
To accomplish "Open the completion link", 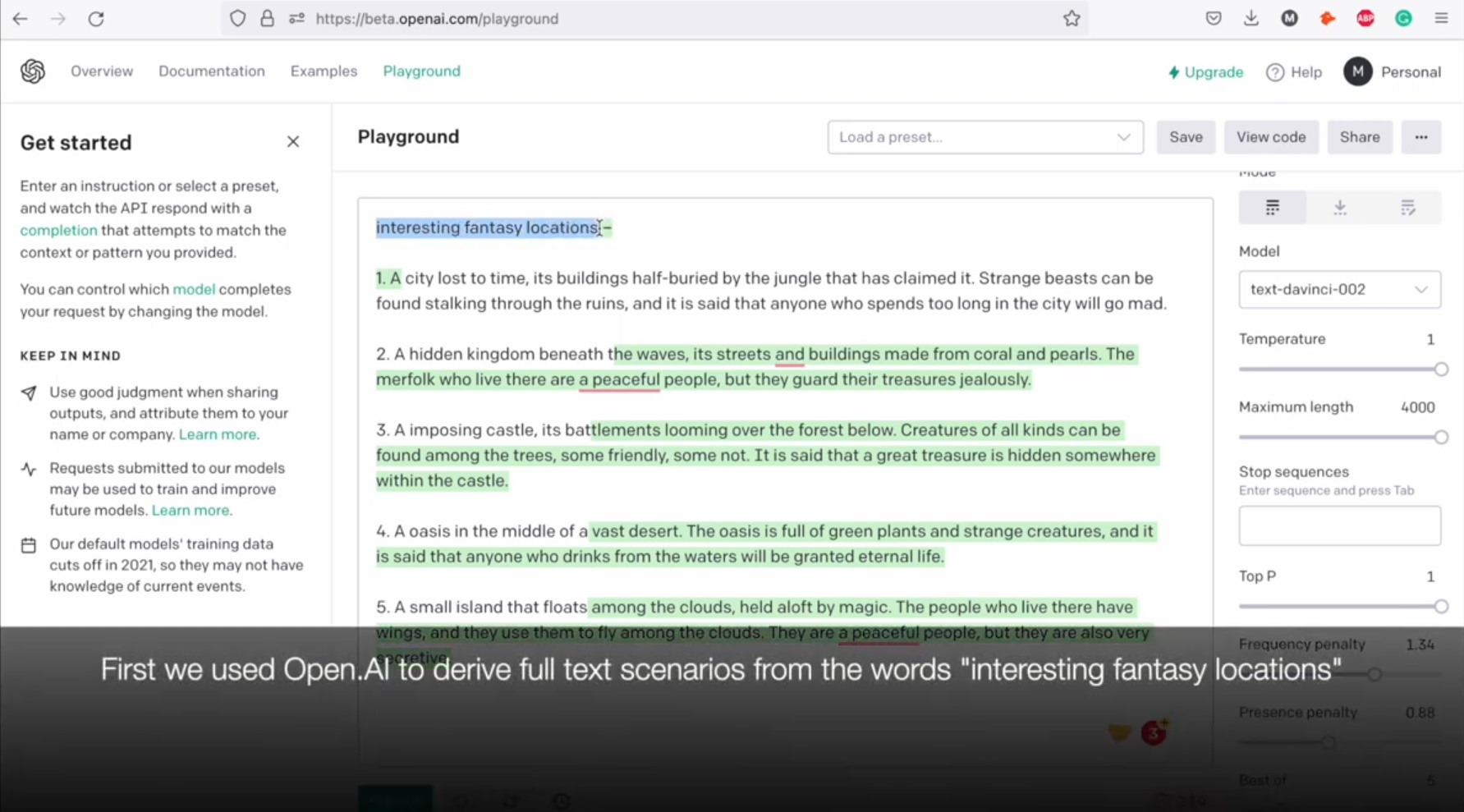I will [58, 231].
